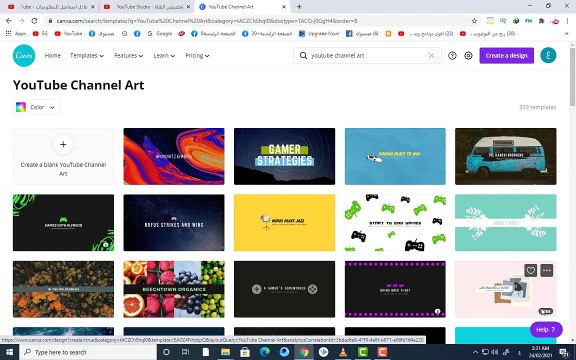The width and height of the screenshot is (576, 360).
Task: Click the taskbar clock showing 2:31 AM
Action: tap(540, 352)
